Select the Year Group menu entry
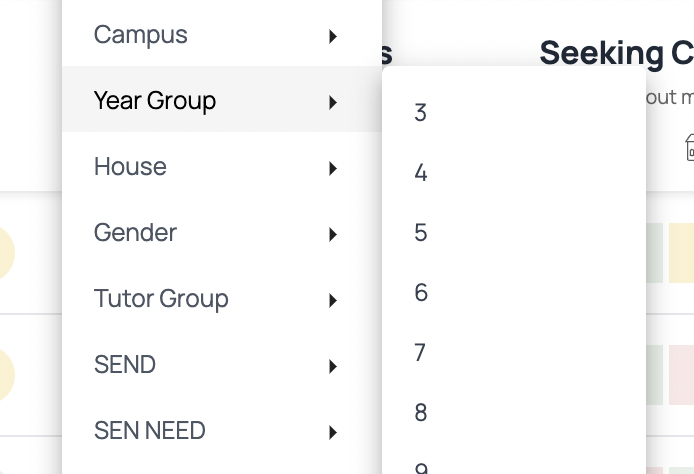This screenshot has width=694, height=474. pyautogui.click(x=222, y=99)
